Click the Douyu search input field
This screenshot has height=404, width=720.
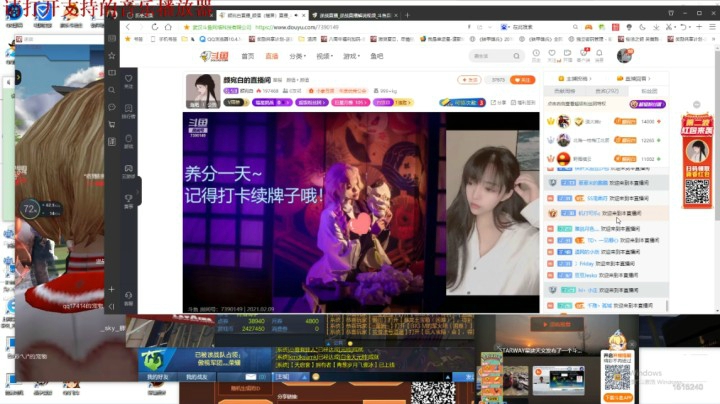490,56
